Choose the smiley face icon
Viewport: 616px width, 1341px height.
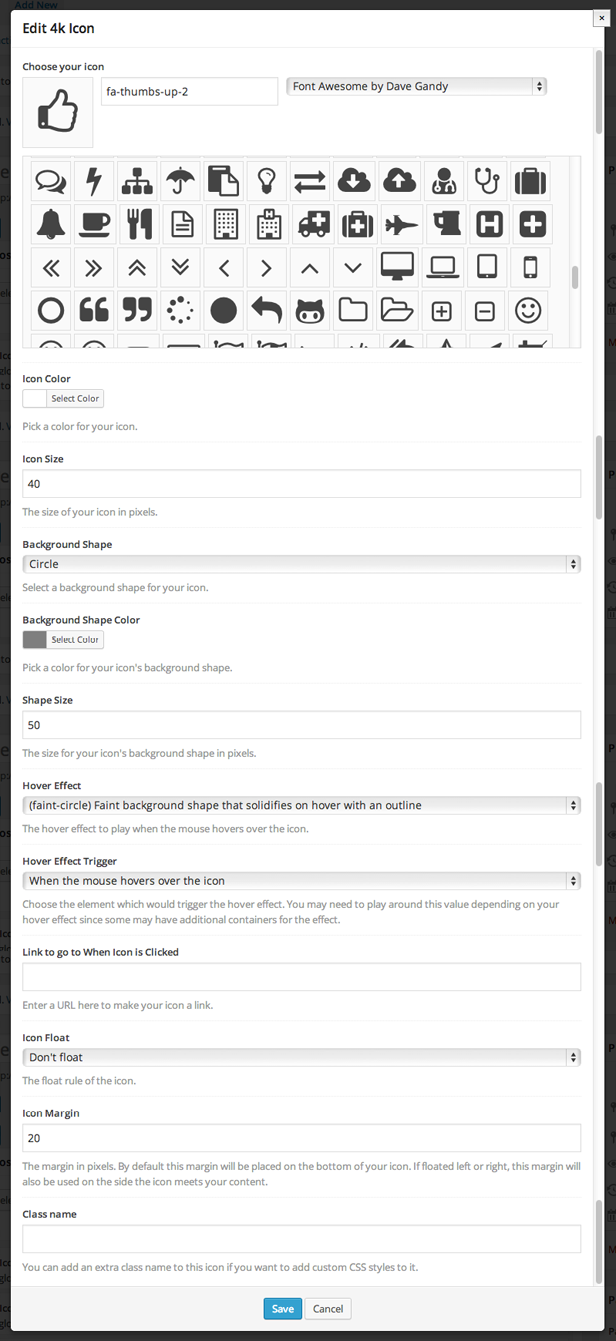pos(529,311)
